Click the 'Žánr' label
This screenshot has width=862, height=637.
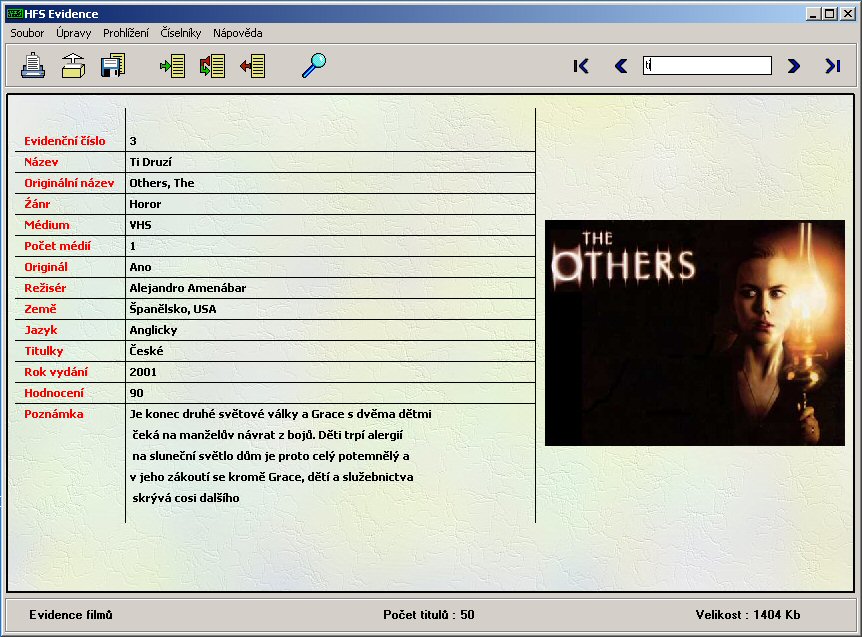pyautogui.click(x=37, y=204)
